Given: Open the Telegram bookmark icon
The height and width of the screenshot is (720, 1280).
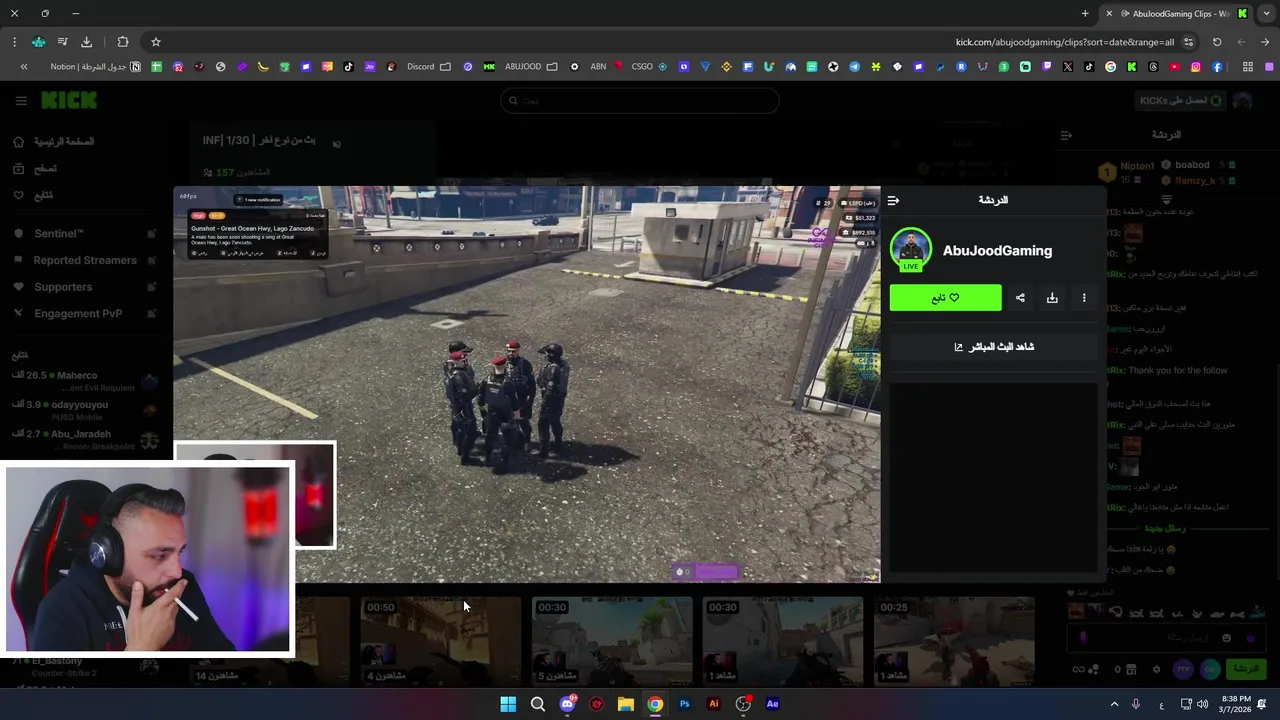Looking at the screenshot, I should tap(854, 67).
